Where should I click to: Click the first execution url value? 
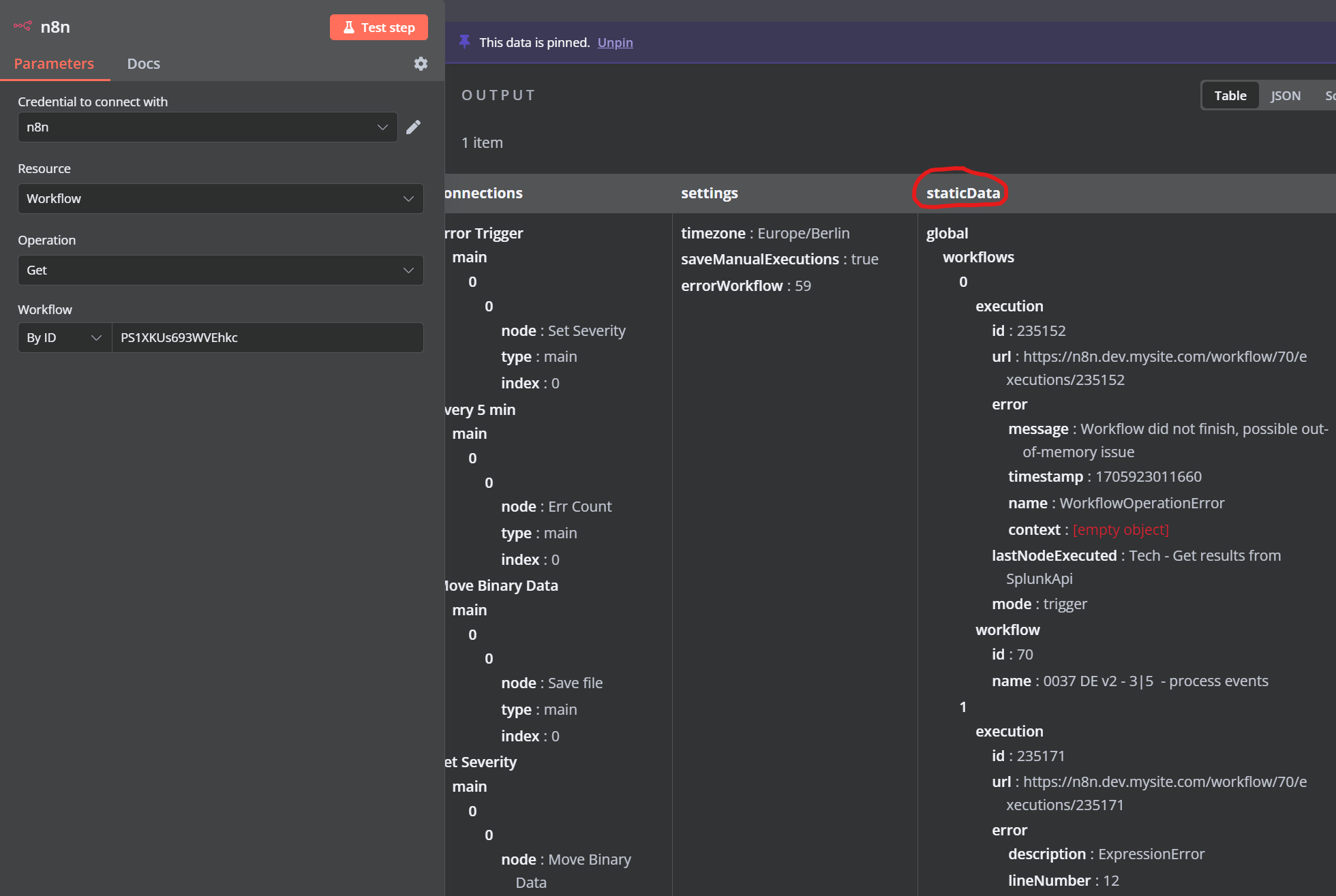pyautogui.click(x=1164, y=357)
